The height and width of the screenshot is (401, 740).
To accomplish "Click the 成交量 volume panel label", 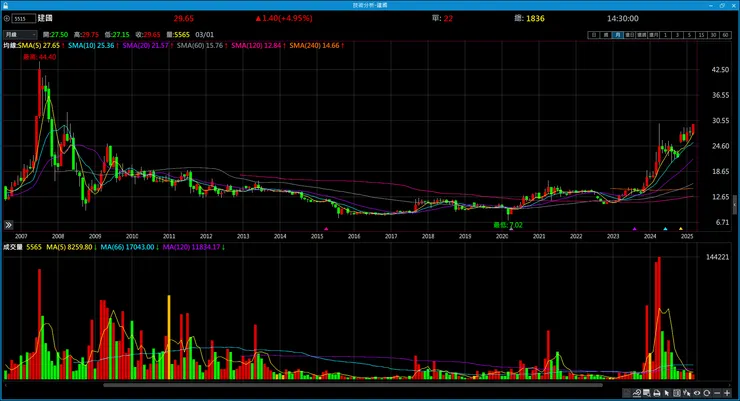I will pyautogui.click(x=13, y=247).
